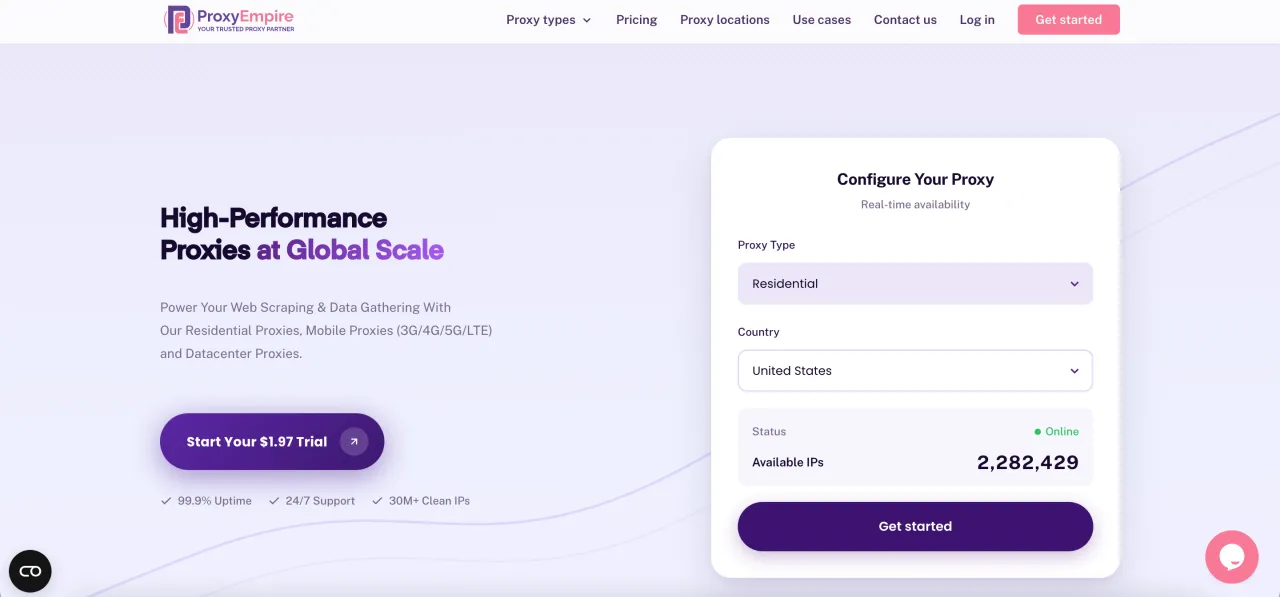Open the Proxy Type Residential dropdown
The image size is (1280, 597).
(915, 284)
